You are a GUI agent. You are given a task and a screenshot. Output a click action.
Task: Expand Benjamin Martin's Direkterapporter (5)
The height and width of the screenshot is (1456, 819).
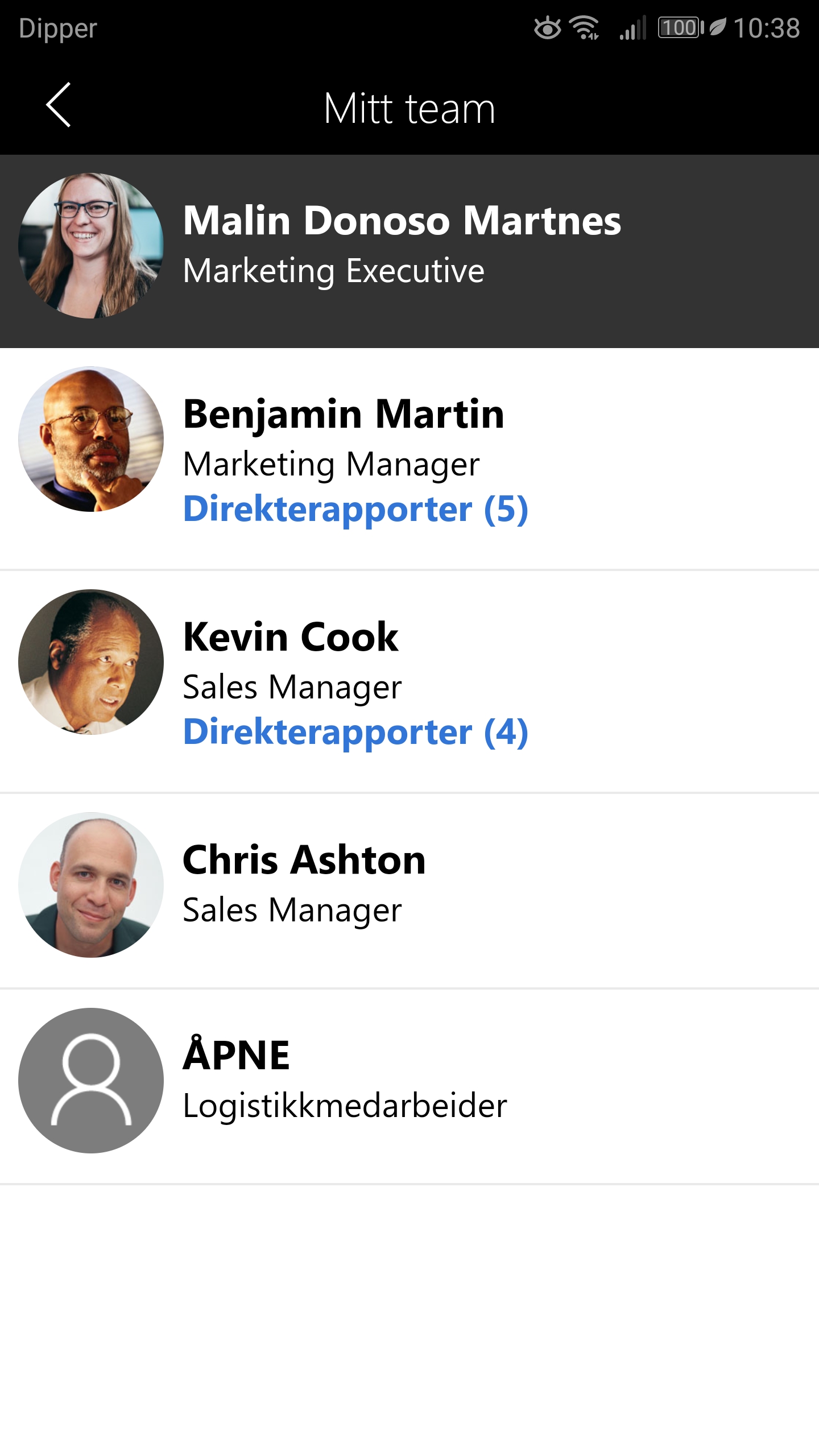click(x=355, y=509)
